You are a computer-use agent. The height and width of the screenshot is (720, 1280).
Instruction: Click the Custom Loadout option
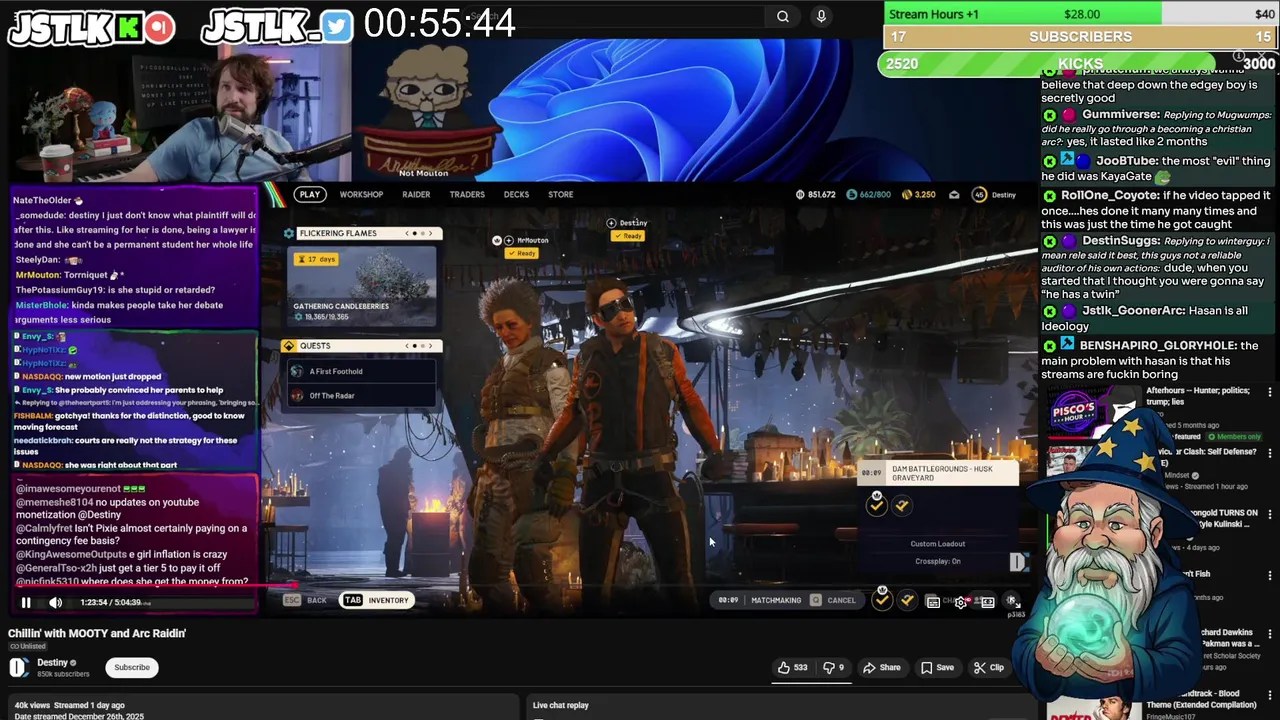[x=938, y=544]
